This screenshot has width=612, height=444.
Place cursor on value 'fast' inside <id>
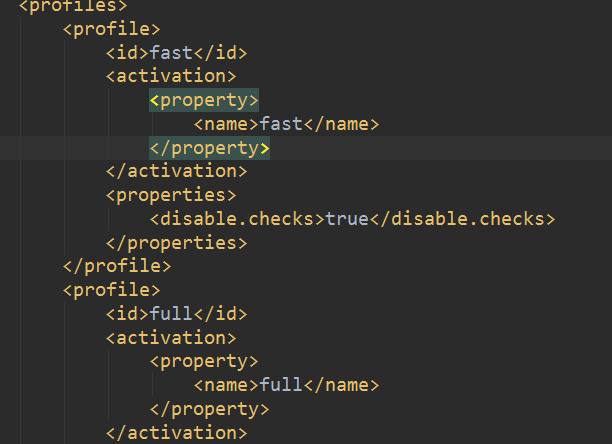click(171, 53)
